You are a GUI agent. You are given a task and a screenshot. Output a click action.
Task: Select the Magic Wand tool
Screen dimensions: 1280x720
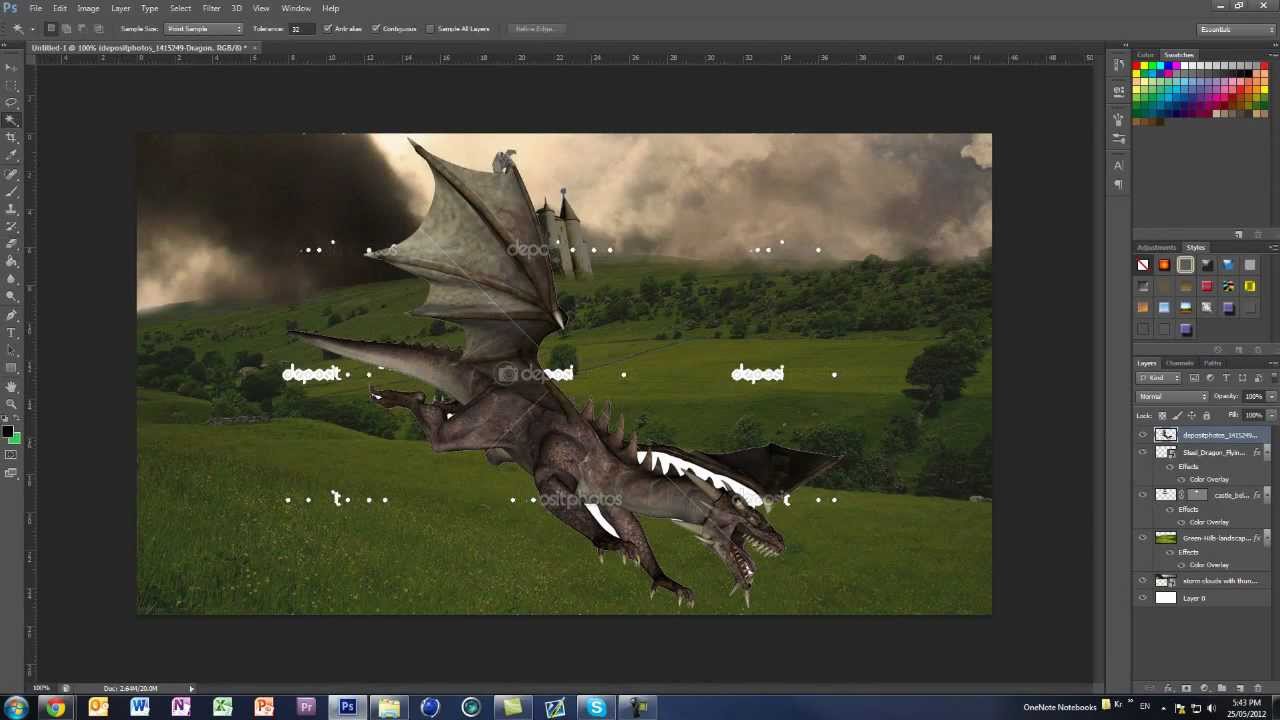point(11,120)
